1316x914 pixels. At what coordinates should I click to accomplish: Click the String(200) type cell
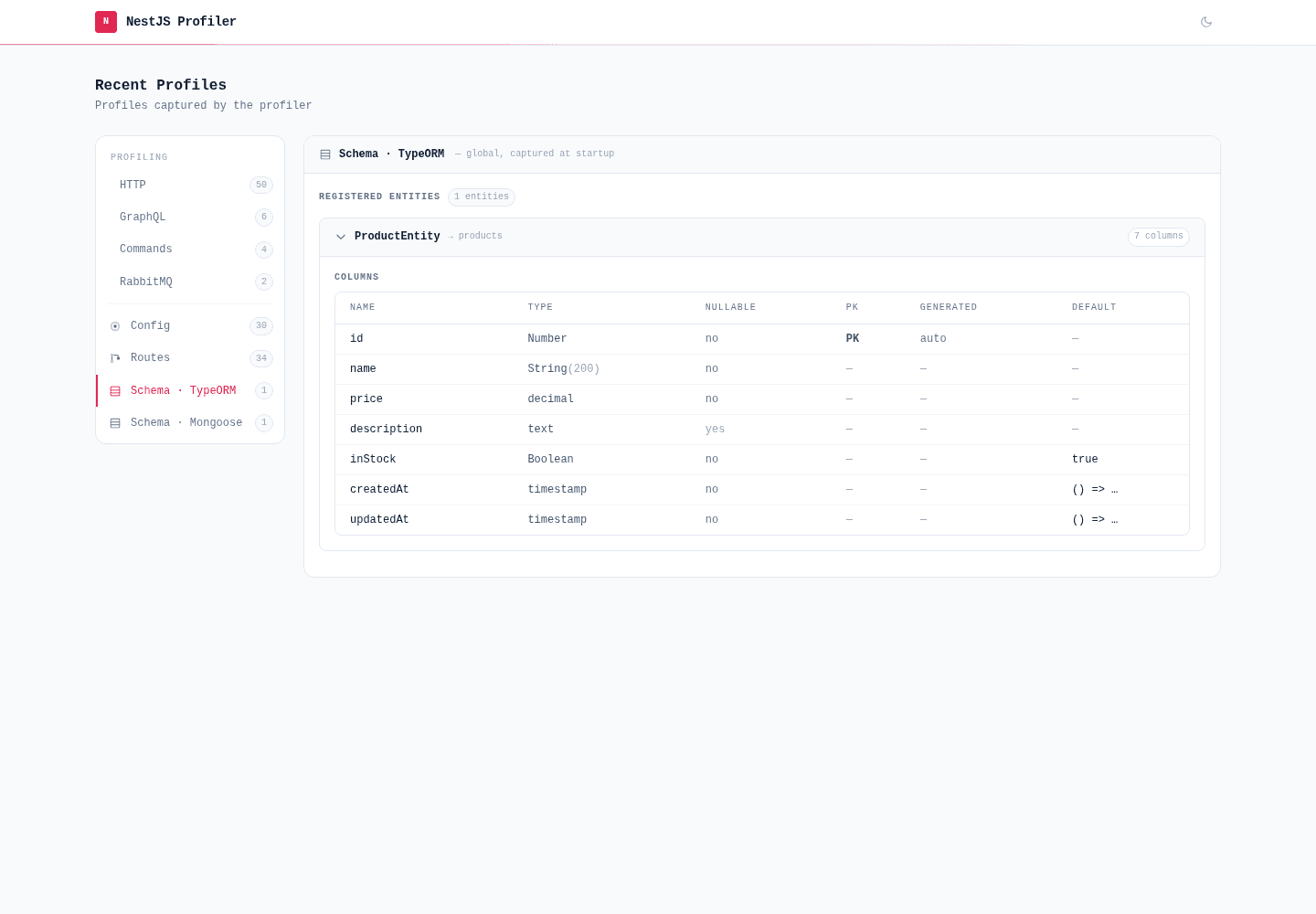tap(564, 369)
